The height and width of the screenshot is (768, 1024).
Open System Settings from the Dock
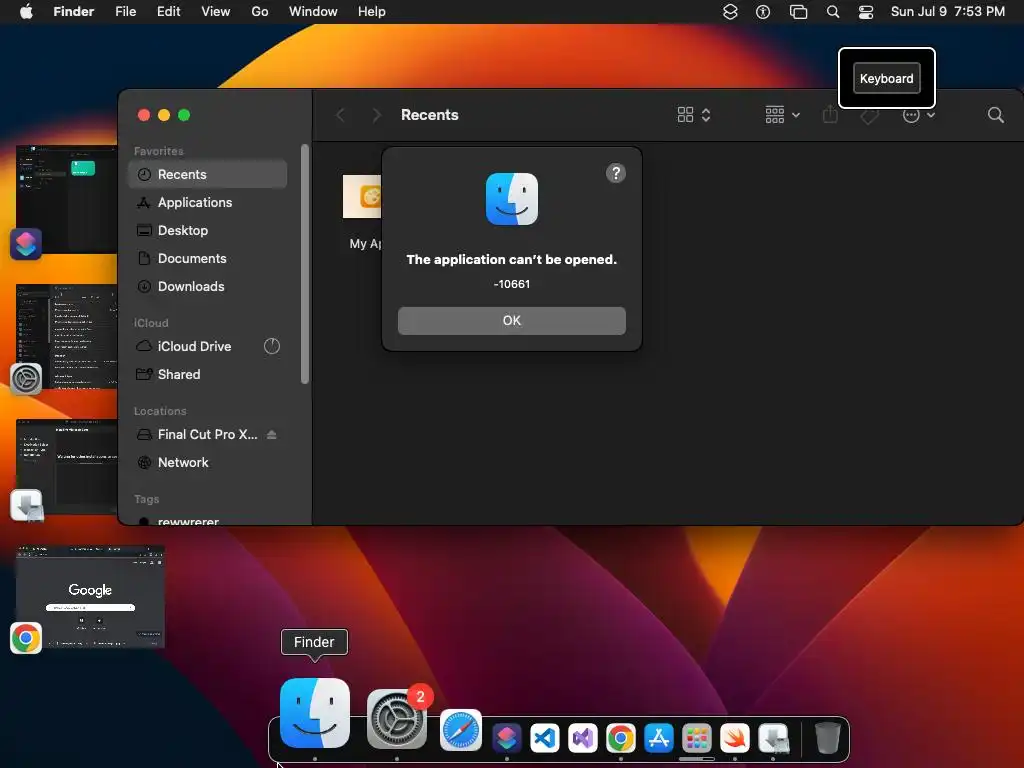pyautogui.click(x=396, y=719)
